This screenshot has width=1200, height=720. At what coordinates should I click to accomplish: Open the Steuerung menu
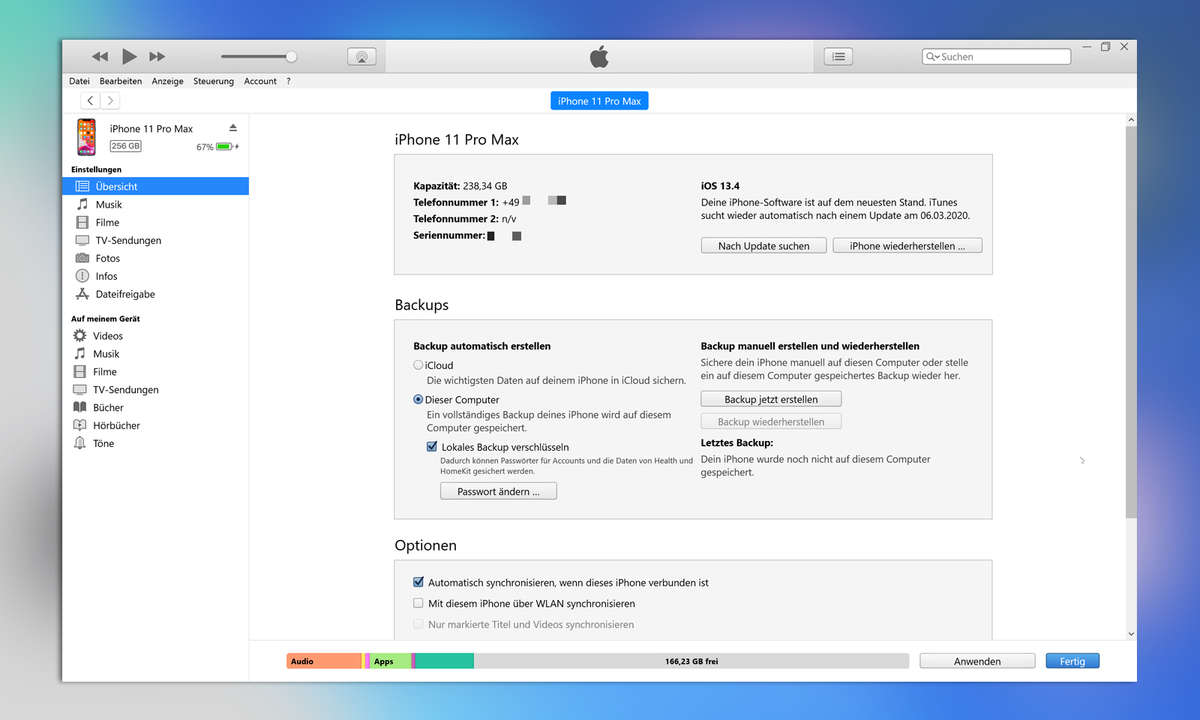pos(213,81)
